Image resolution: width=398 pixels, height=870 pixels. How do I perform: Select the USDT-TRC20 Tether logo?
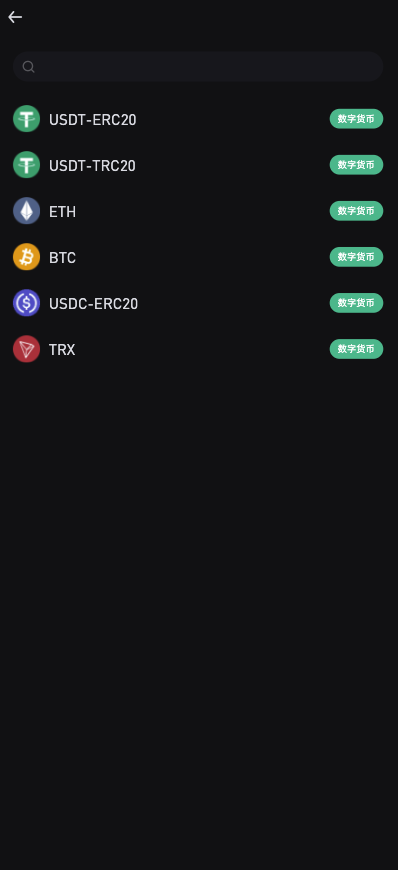27,165
